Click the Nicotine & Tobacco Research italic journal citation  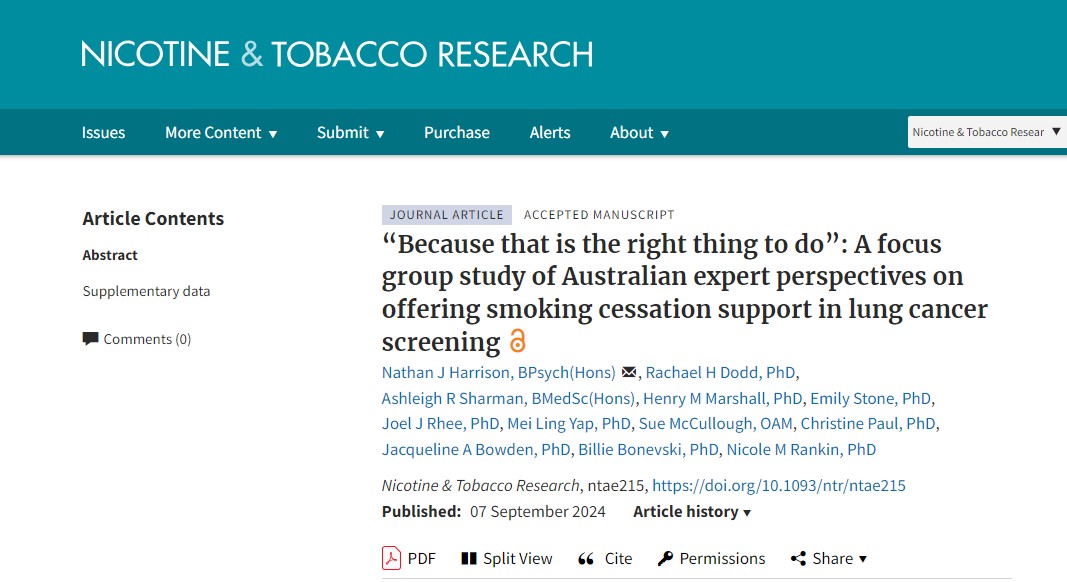click(480, 486)
